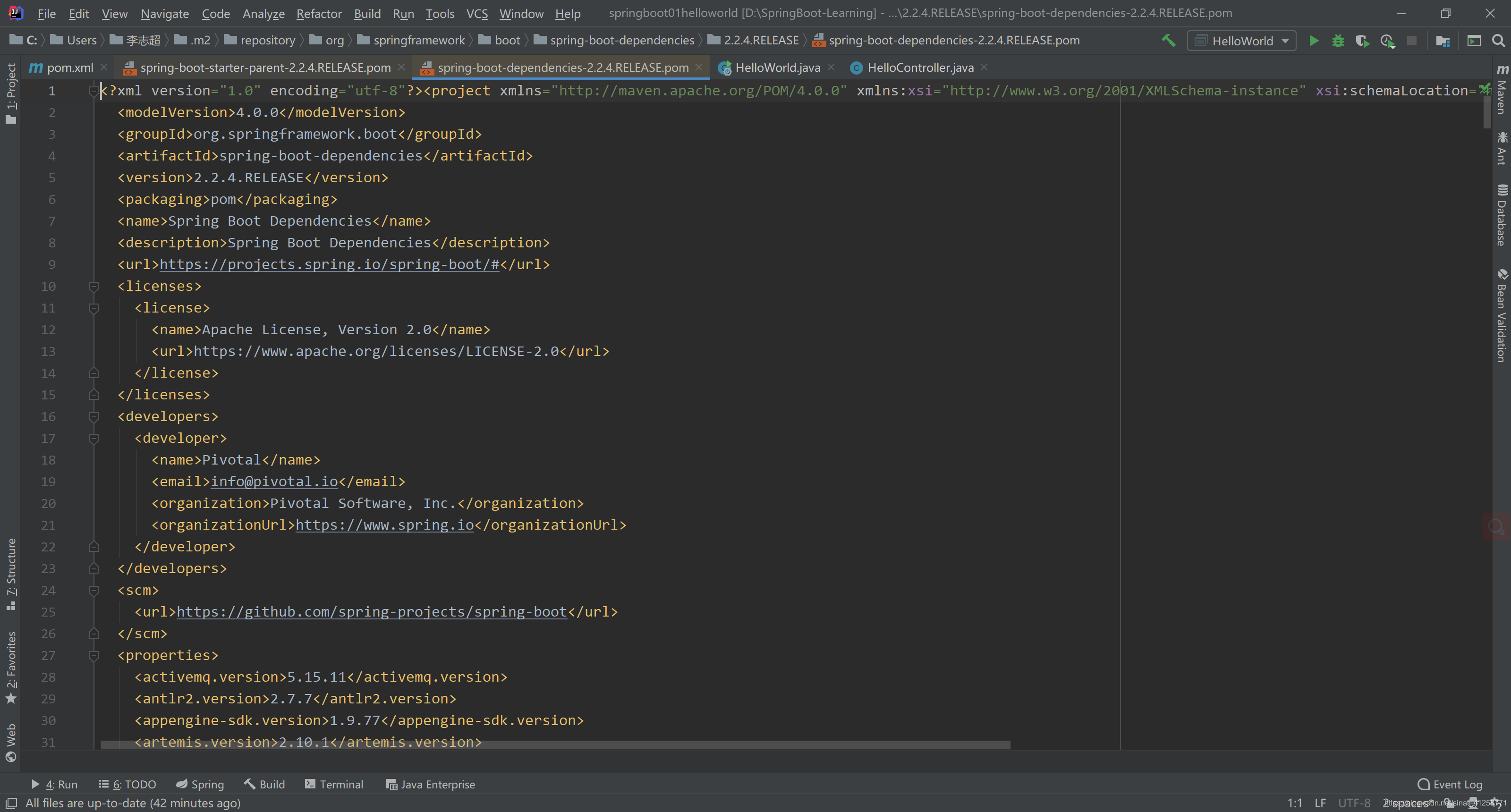Click the green Build Project hammer icon

(x=1169, y=41)
